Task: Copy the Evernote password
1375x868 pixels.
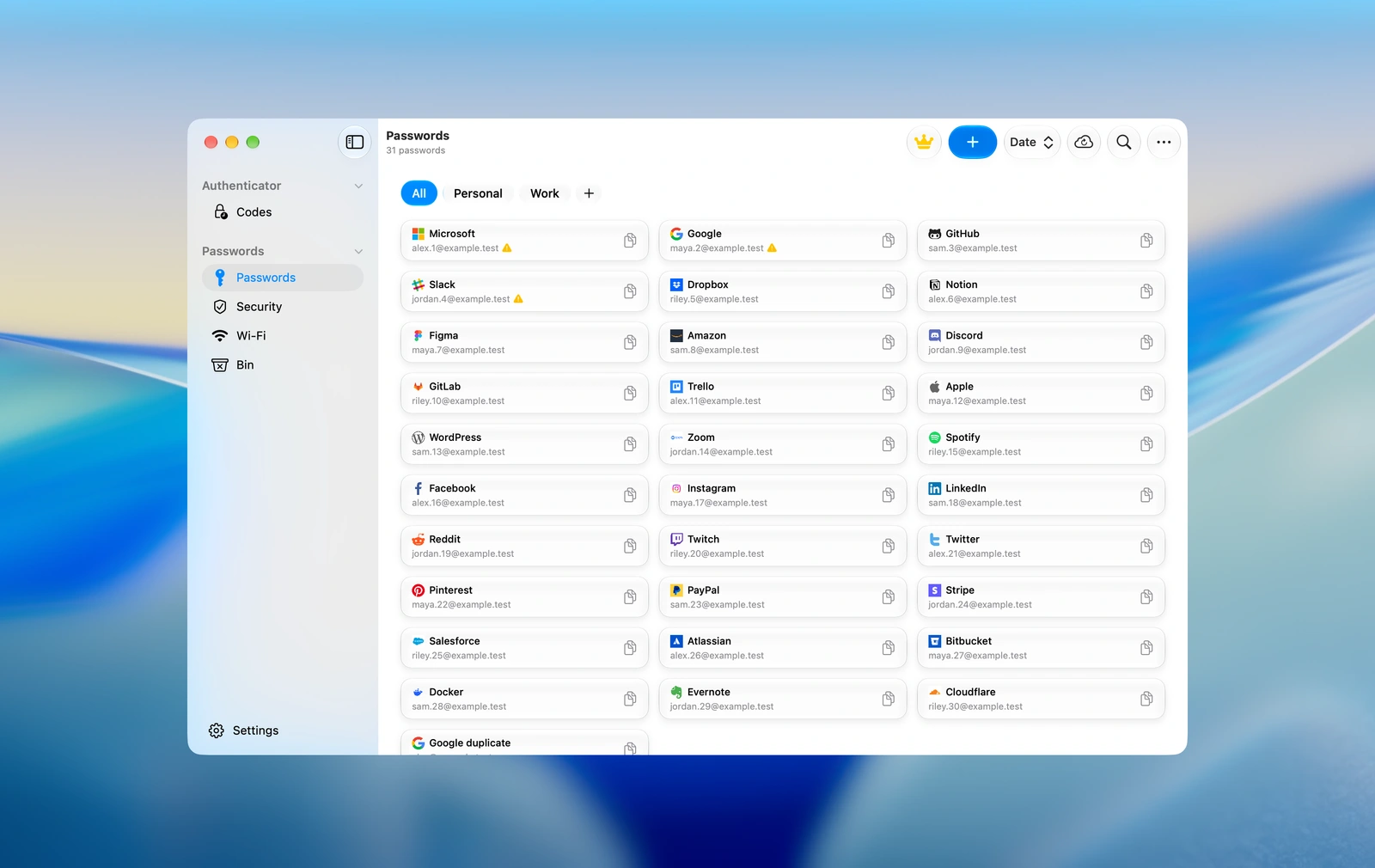Action: point(889,699)
